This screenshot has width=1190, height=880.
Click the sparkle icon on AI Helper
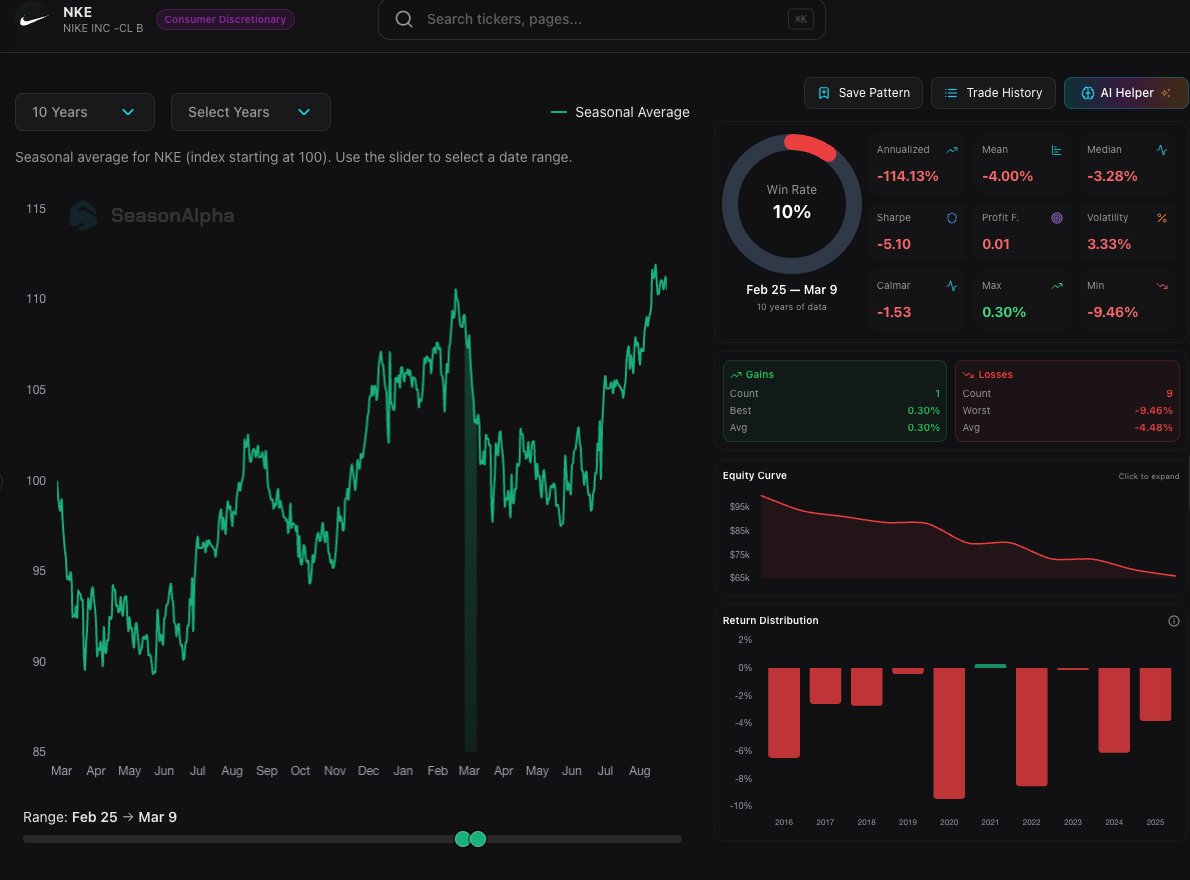pyautogui.click(x=1166, y=93)
